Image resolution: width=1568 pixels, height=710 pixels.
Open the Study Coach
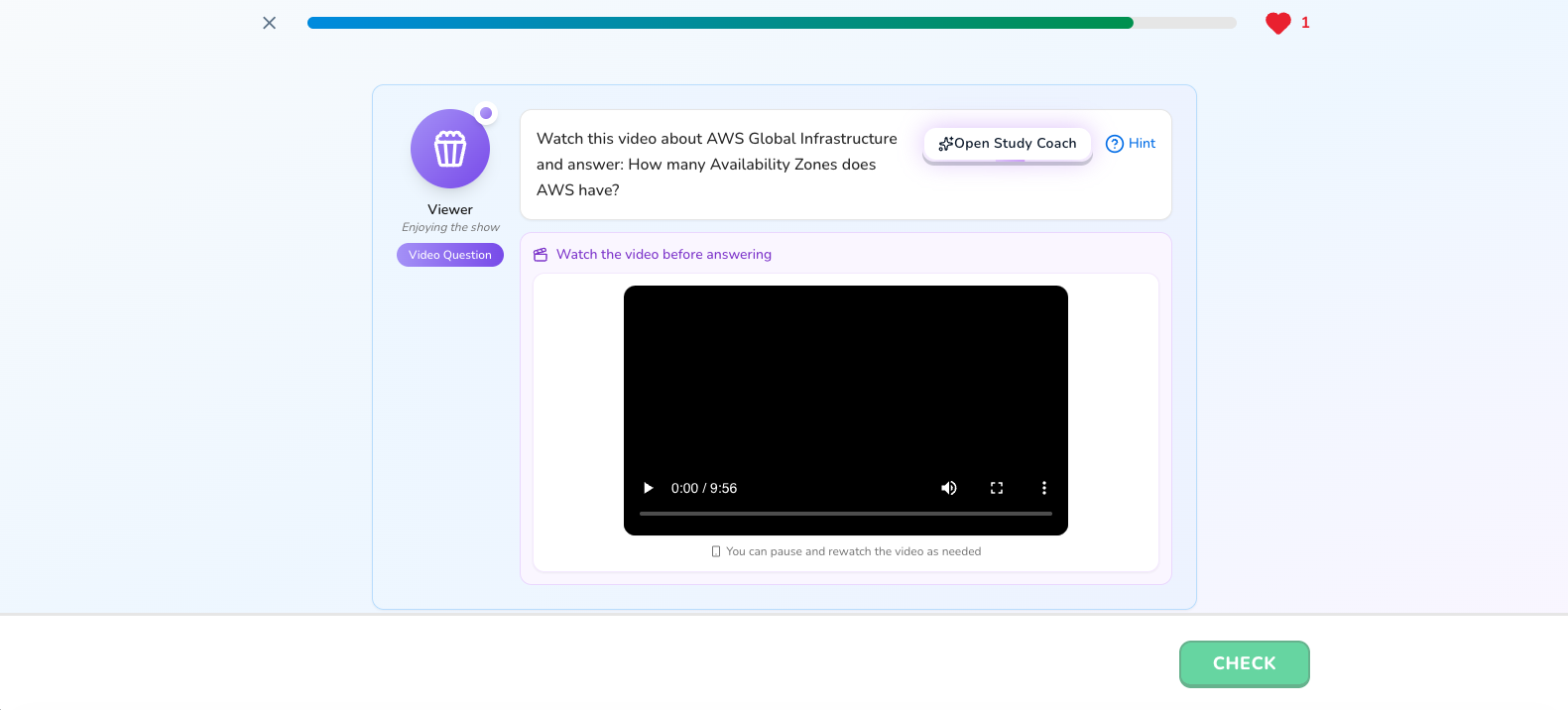[1008, 144]
